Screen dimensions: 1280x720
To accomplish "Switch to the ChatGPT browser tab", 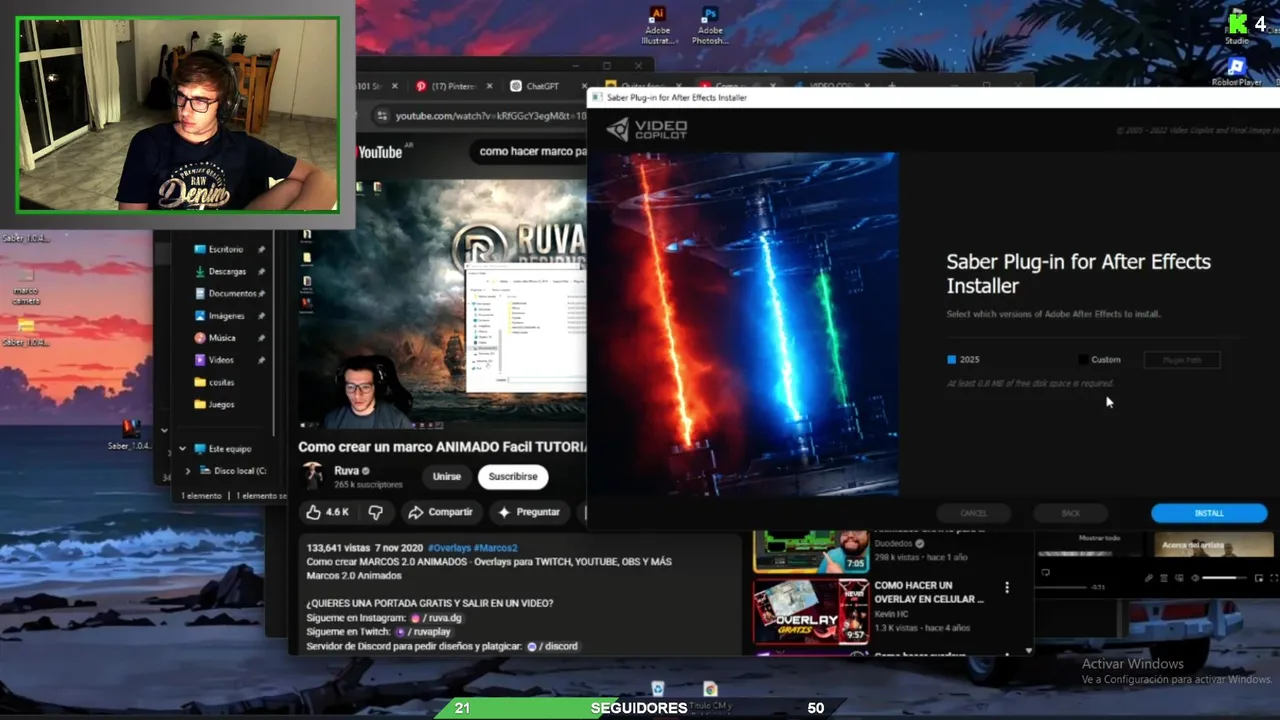I will pos(543,87).
